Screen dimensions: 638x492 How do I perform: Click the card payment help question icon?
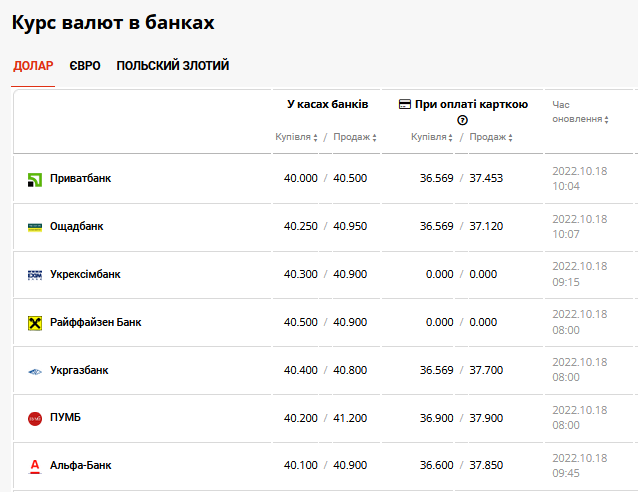pyautogui.click(x=462, y=120)
